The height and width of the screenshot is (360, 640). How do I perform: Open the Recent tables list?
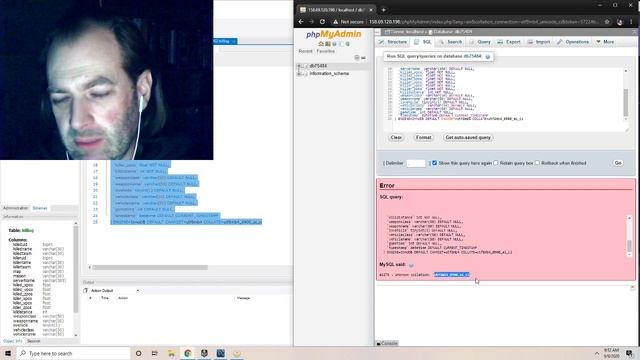[x=305, y=51]
